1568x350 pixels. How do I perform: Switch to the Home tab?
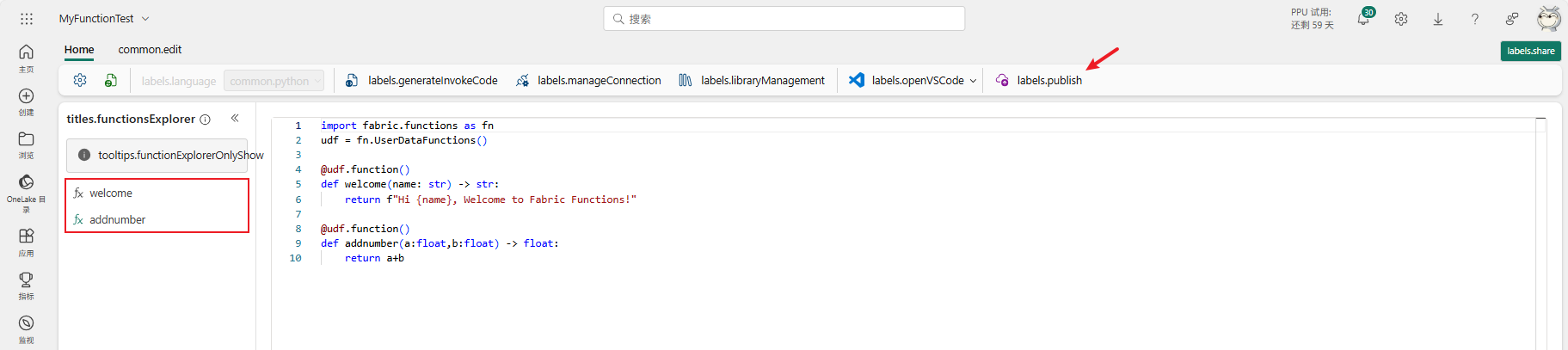click(79, 50)
